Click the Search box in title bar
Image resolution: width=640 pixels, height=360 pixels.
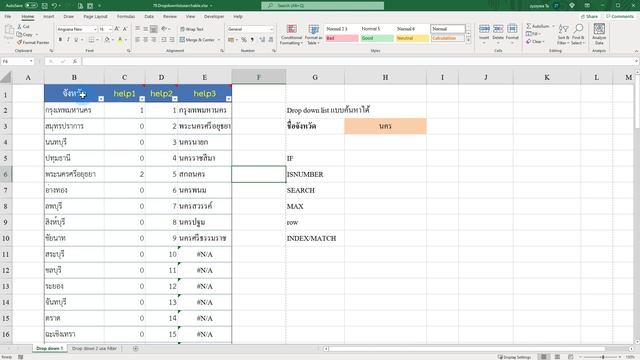click(322, 6)
